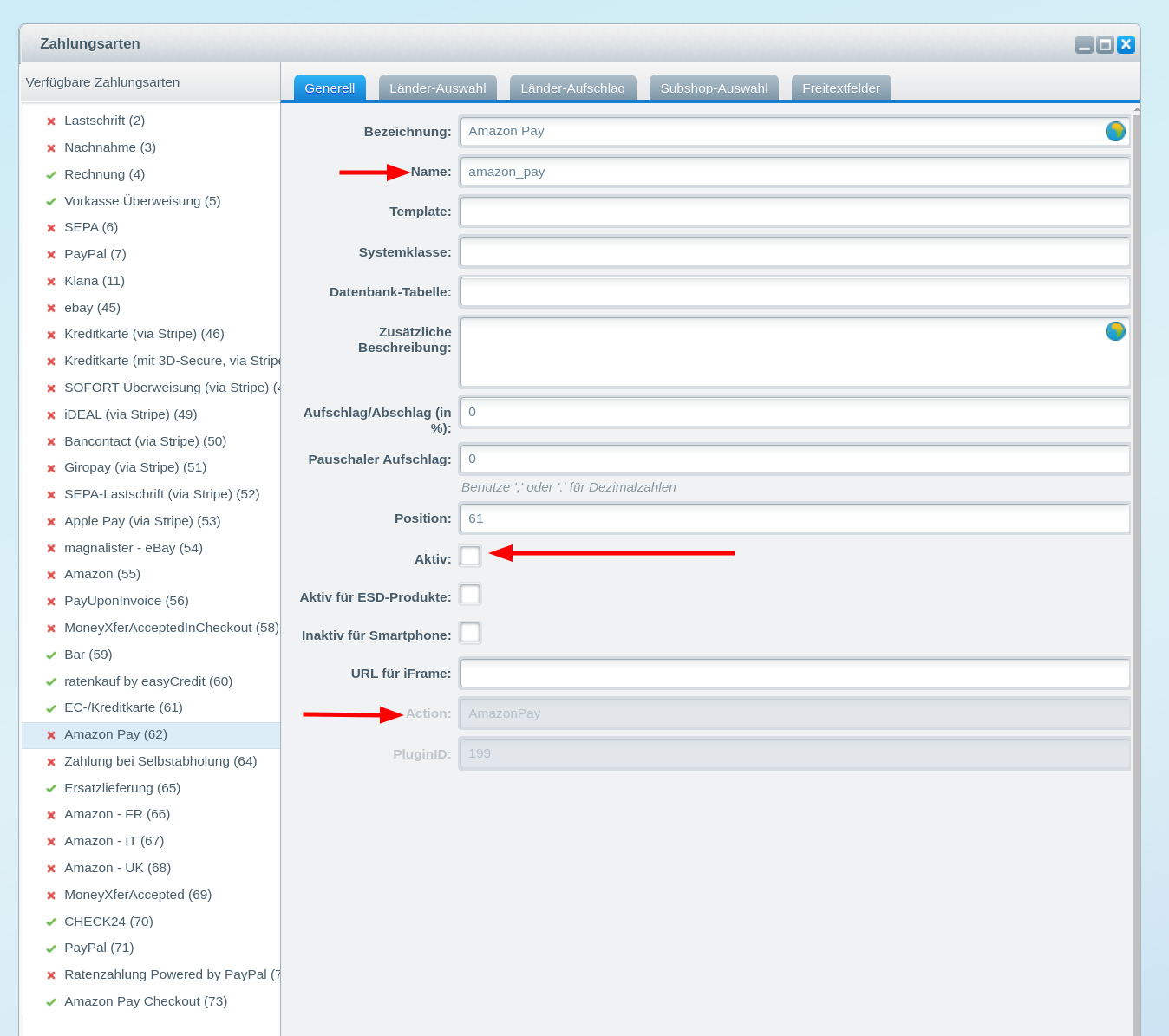Screen dimensions: 1169x1036
Task: Click green check icon beside Bar (59)
Action: click(x=51, y=655)
